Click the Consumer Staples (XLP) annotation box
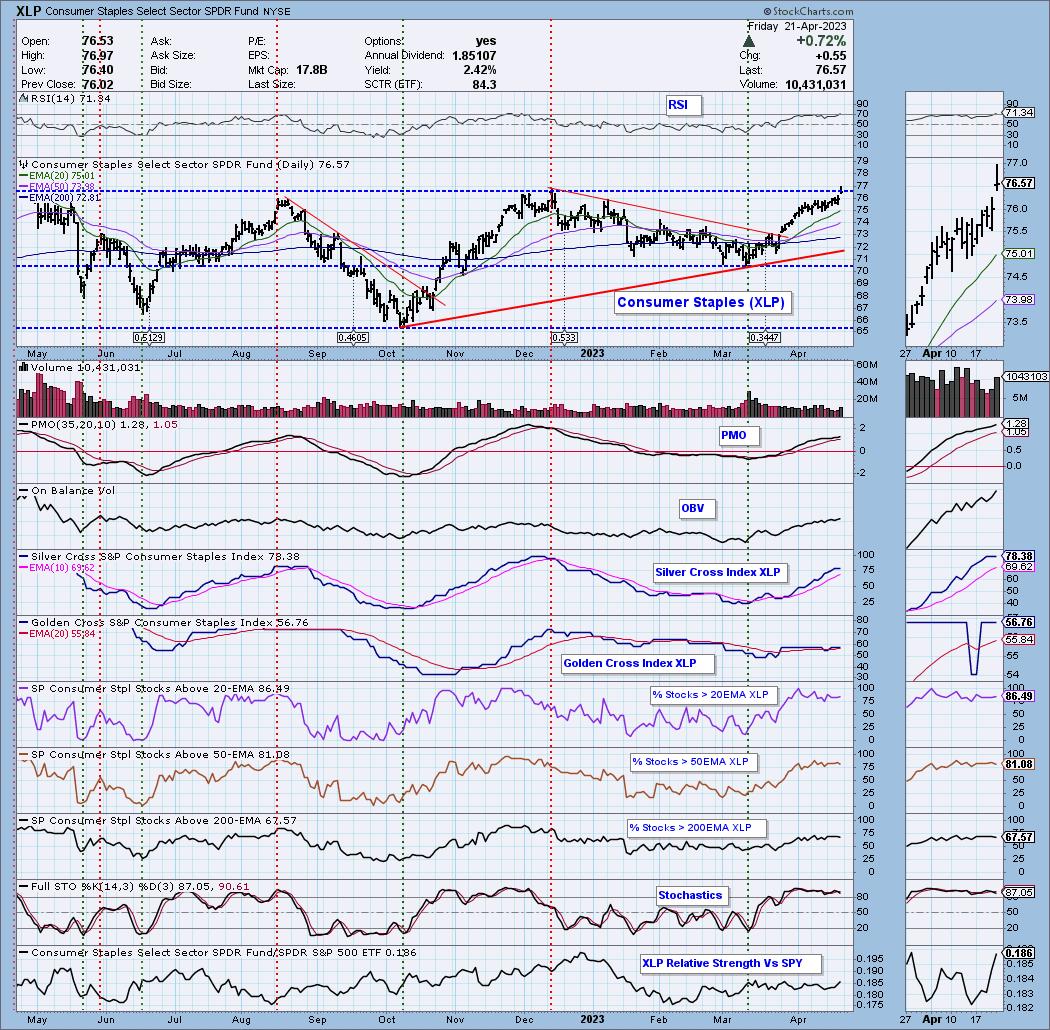Screen dimensions: 1050x1030 700,302
